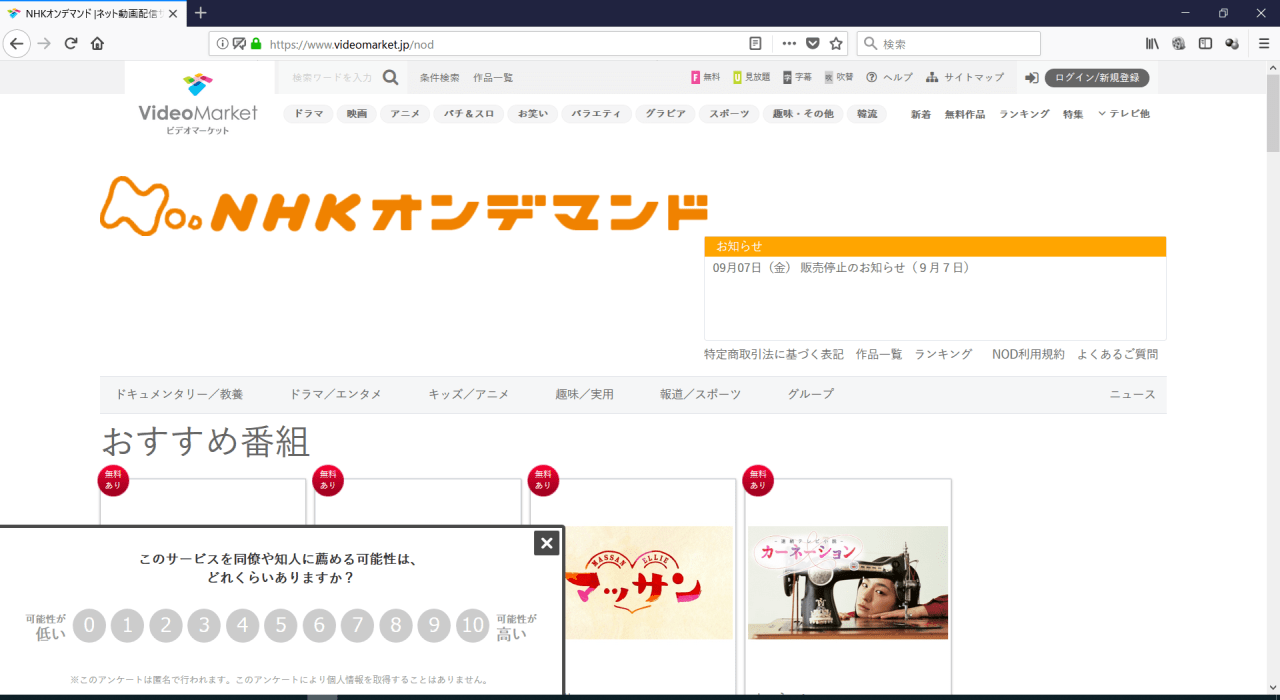Click the login arrow icon
1280x700 pixels.
point(1032,78)
